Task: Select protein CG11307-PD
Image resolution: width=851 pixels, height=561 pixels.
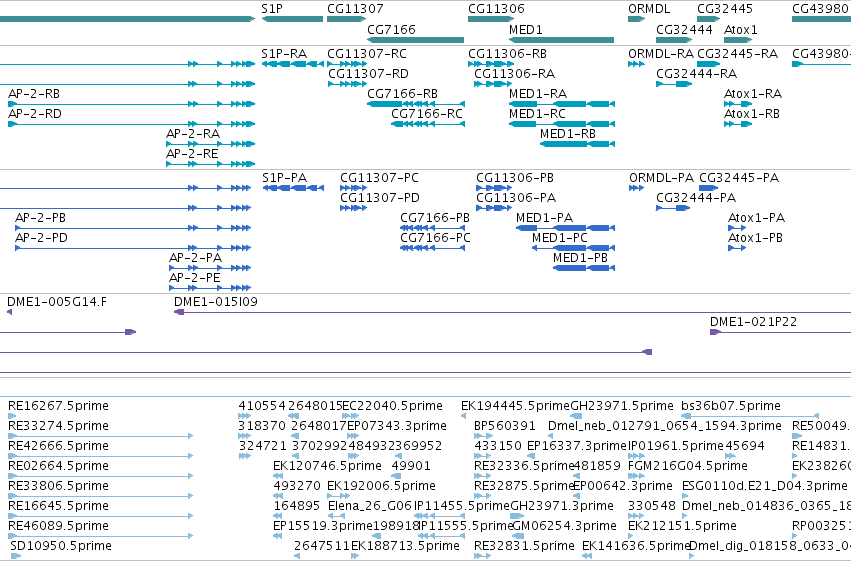Action: coord(380,197)
